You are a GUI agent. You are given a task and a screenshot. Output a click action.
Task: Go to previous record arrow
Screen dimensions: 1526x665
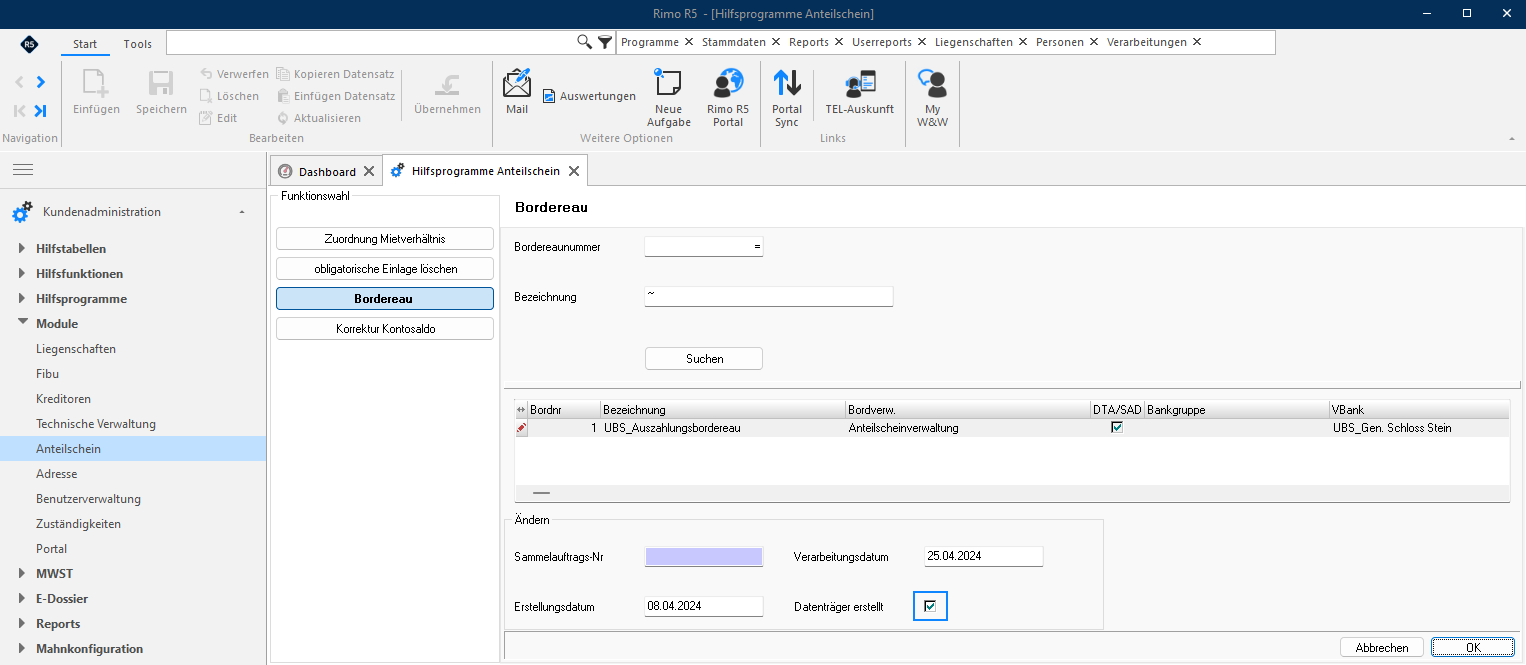pos(19,82)
